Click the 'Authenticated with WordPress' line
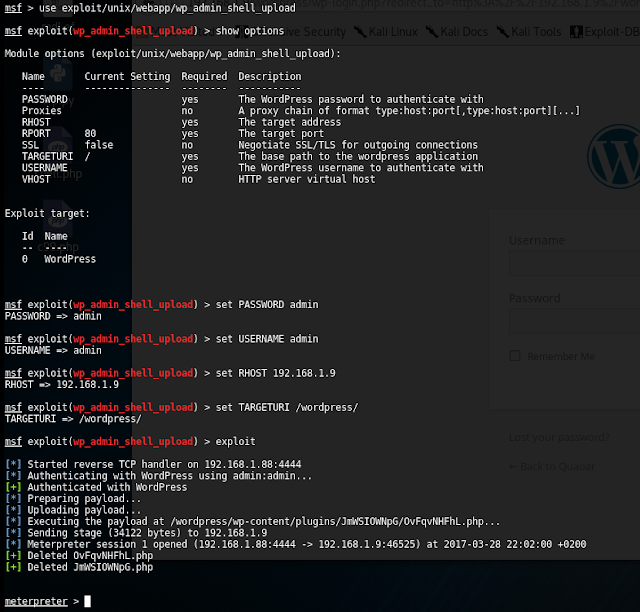 96,487
